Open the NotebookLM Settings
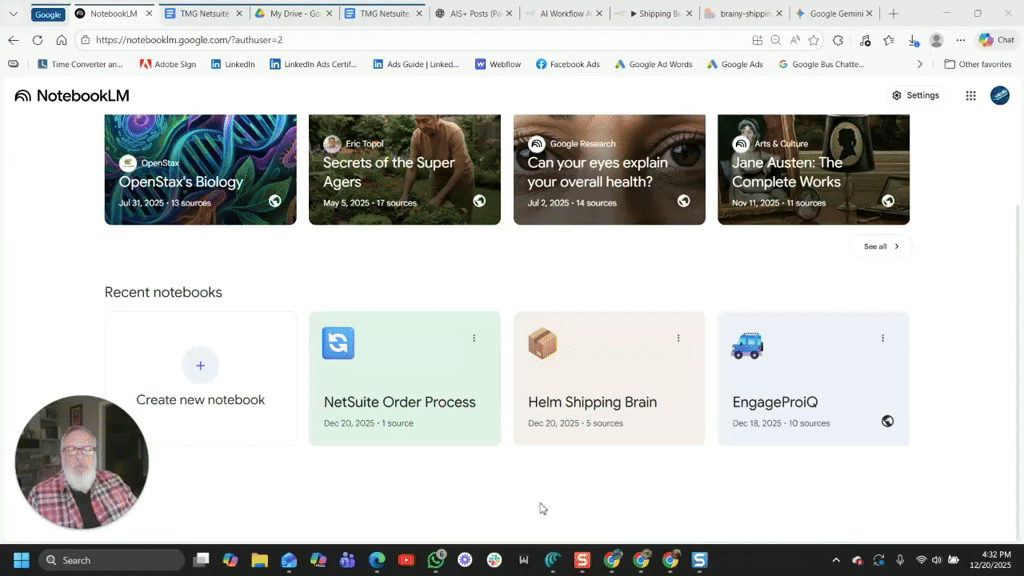The height and width of the screenshot is (576, 1024). click(916, 95)
